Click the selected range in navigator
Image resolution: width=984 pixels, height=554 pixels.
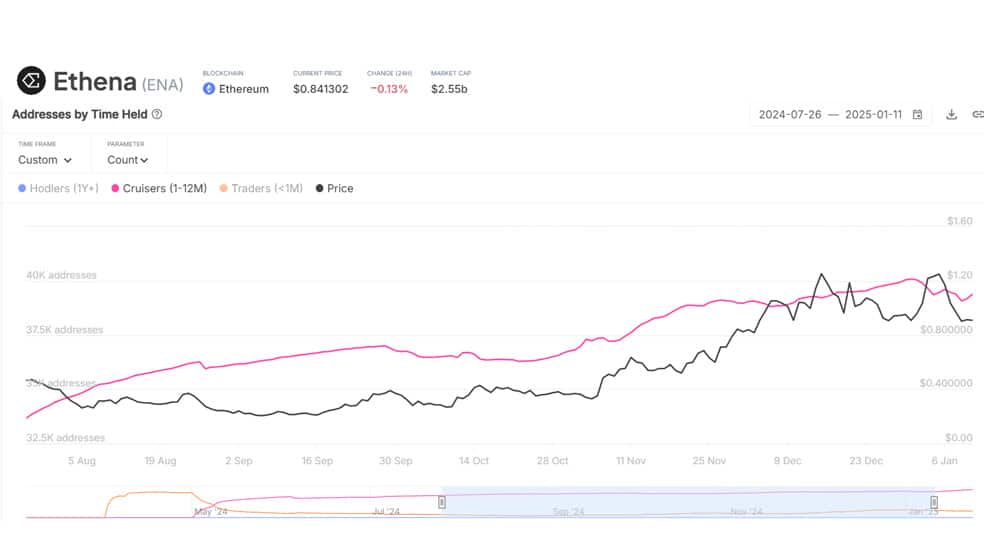pos(688,502)
